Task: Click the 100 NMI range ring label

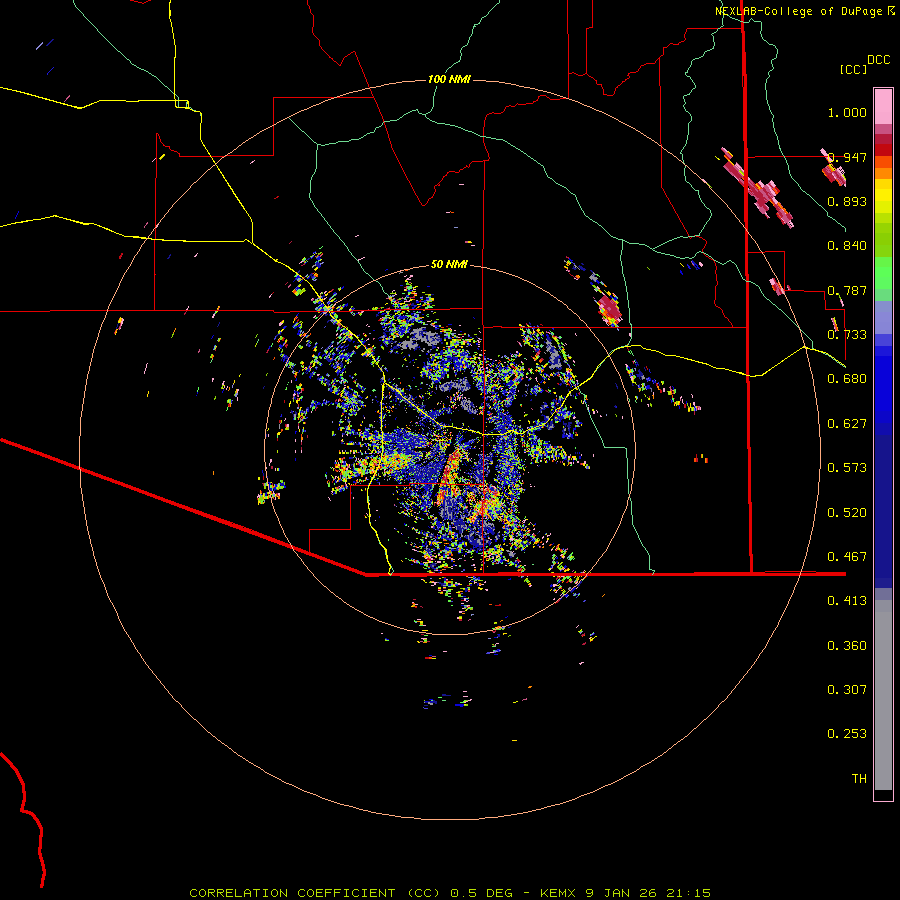Action: [449, 79]
